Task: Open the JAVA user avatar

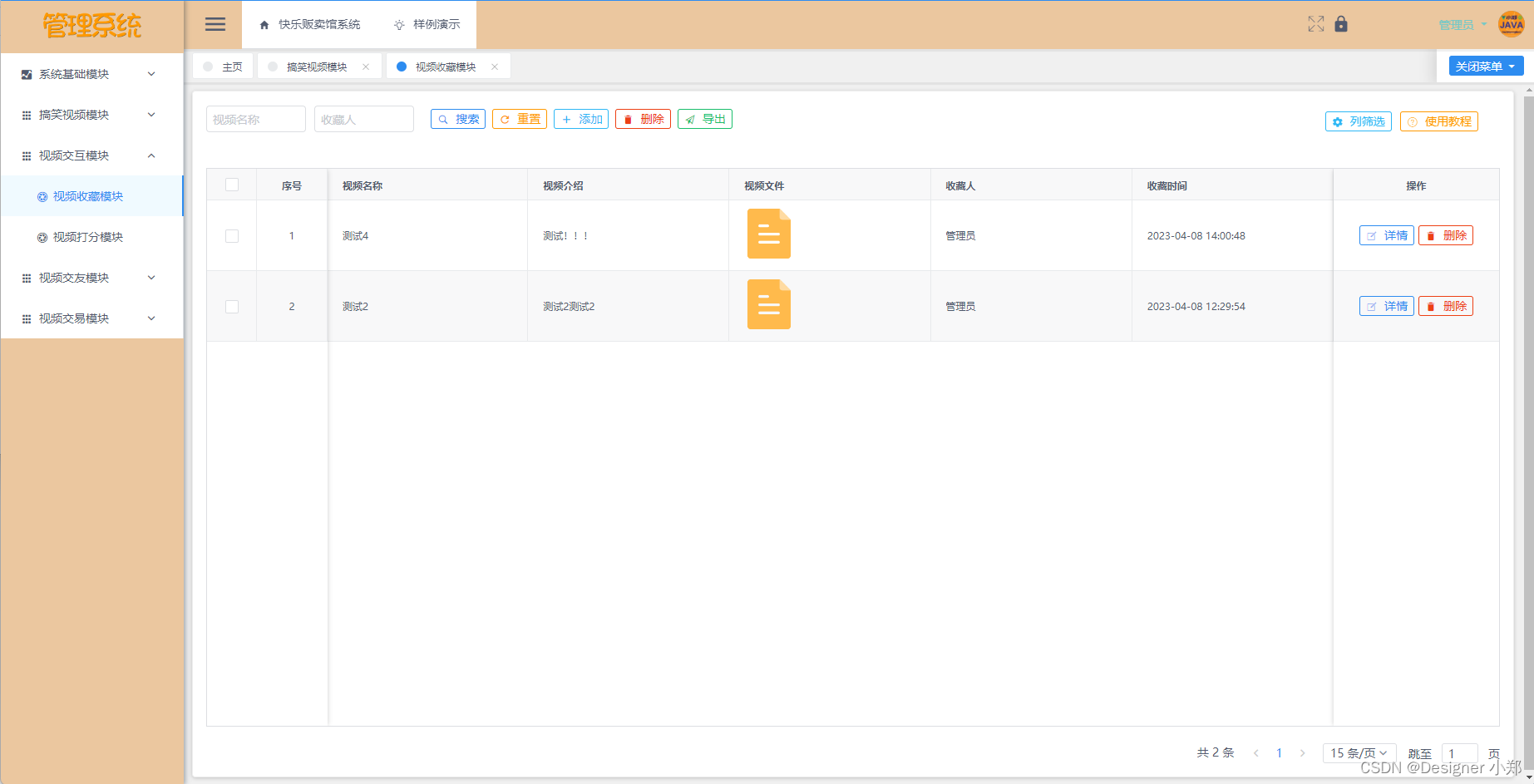Action: (1511, 24)
